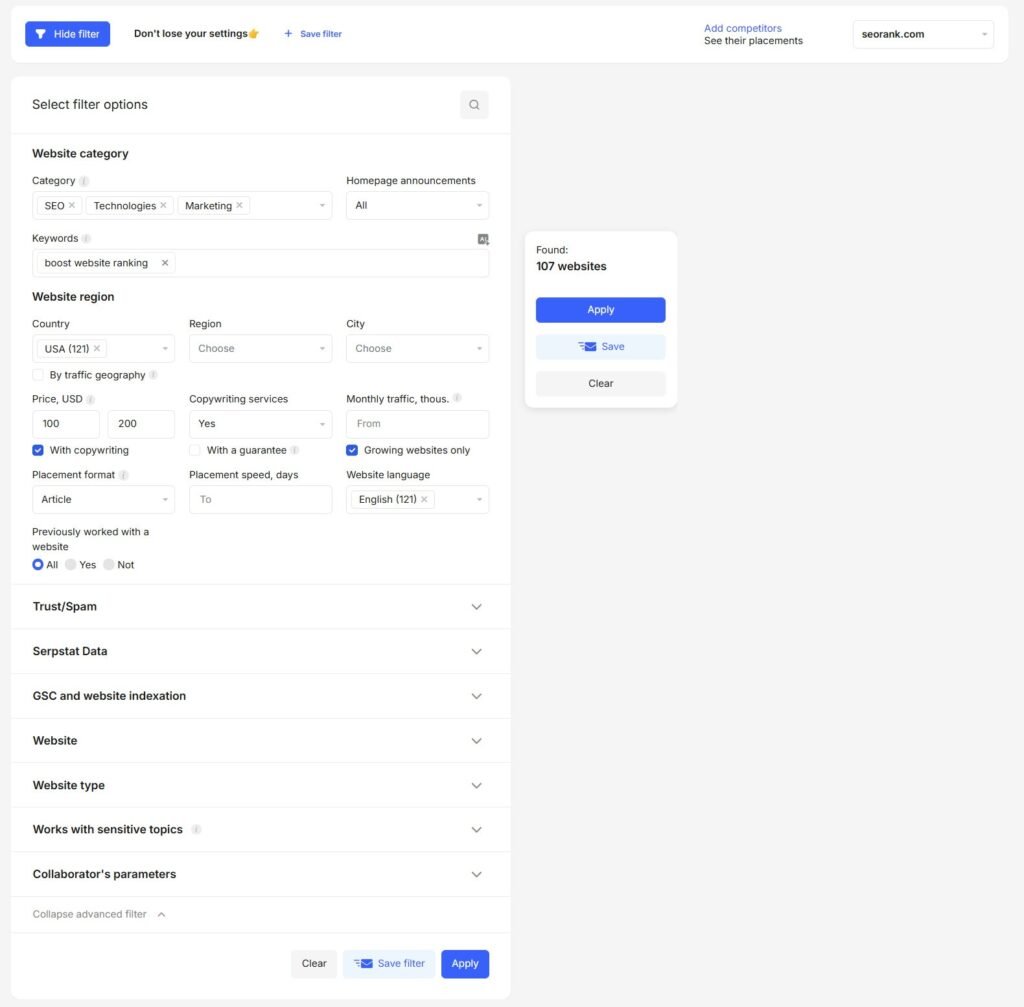Image resolution: width=1024 pixels, height=1007 pixels.
Task: Remove the SEO category tag
Action: tap(72, 205)
